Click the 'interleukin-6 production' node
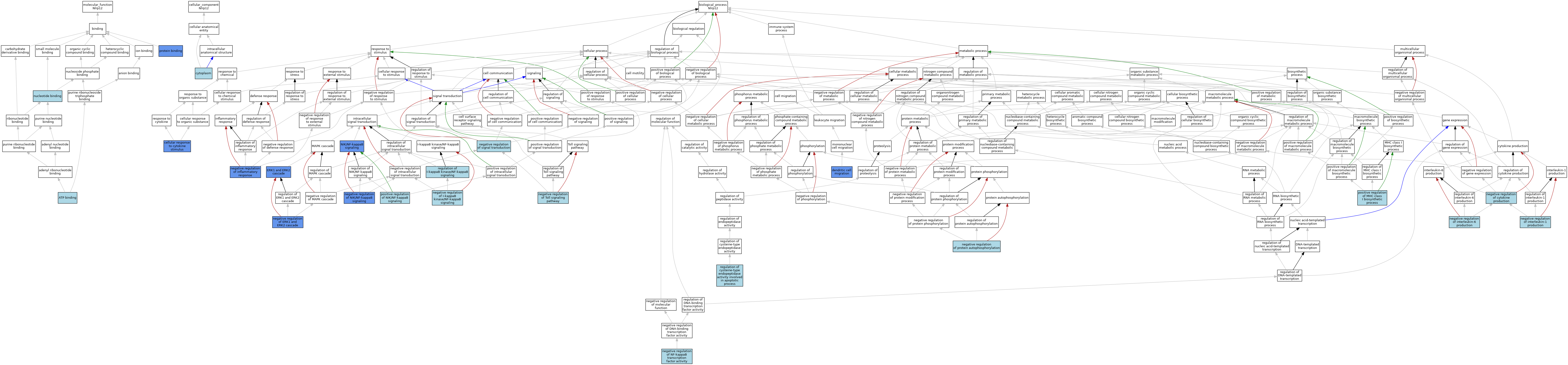This screenshot has width=1568, height=365. click(x=1433, y=172)
